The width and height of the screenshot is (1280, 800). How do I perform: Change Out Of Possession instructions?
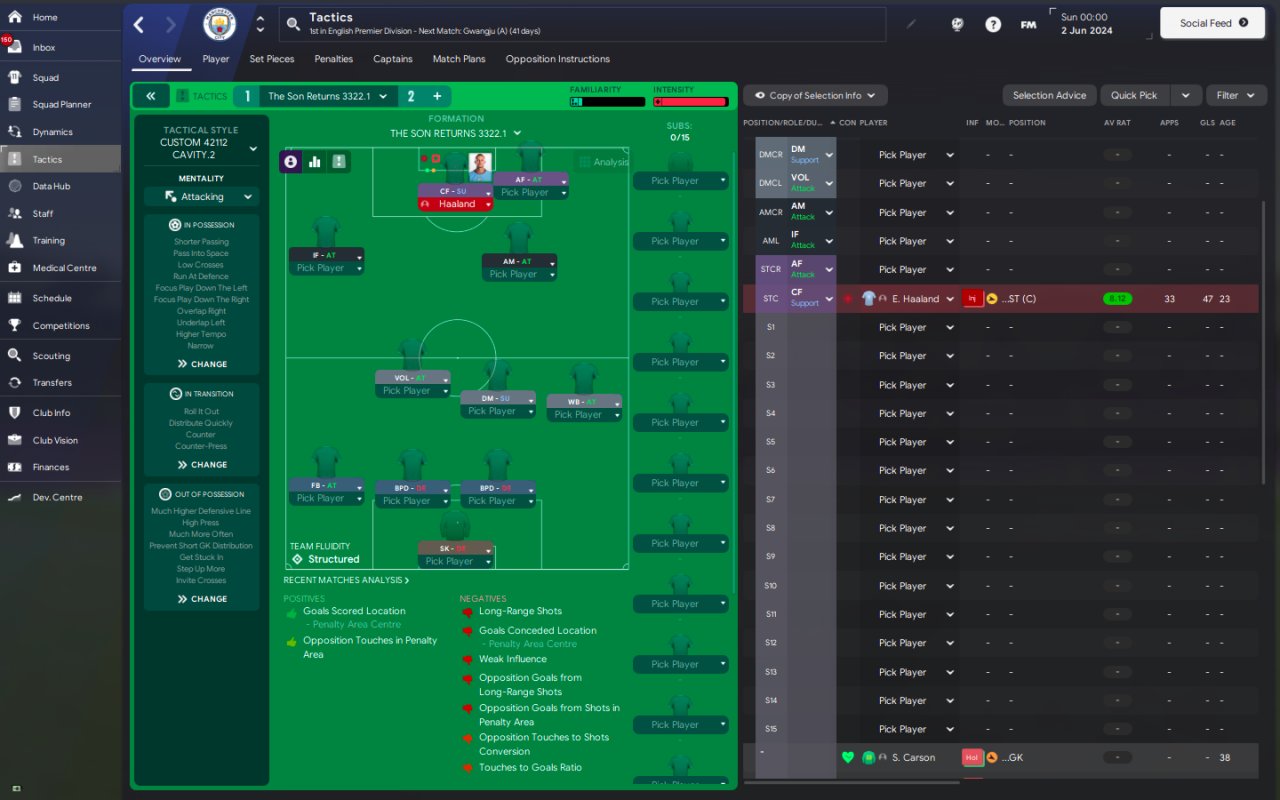tap(202, 599)
